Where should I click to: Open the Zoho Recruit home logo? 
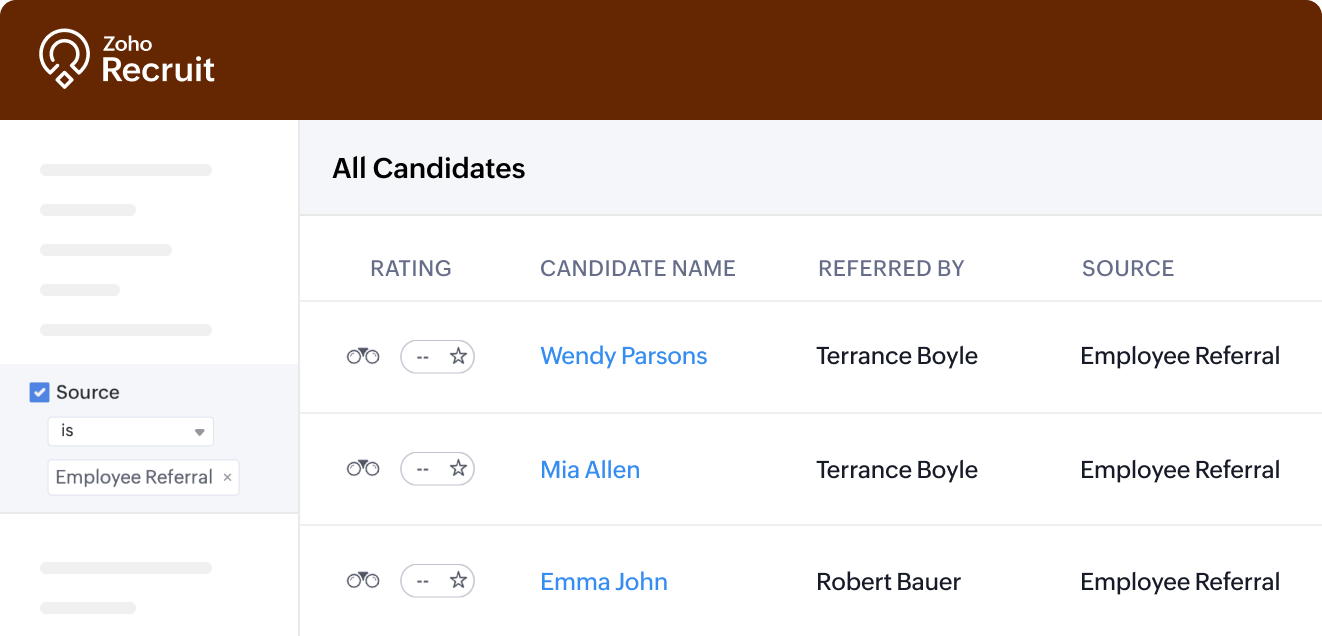(127, 59)
